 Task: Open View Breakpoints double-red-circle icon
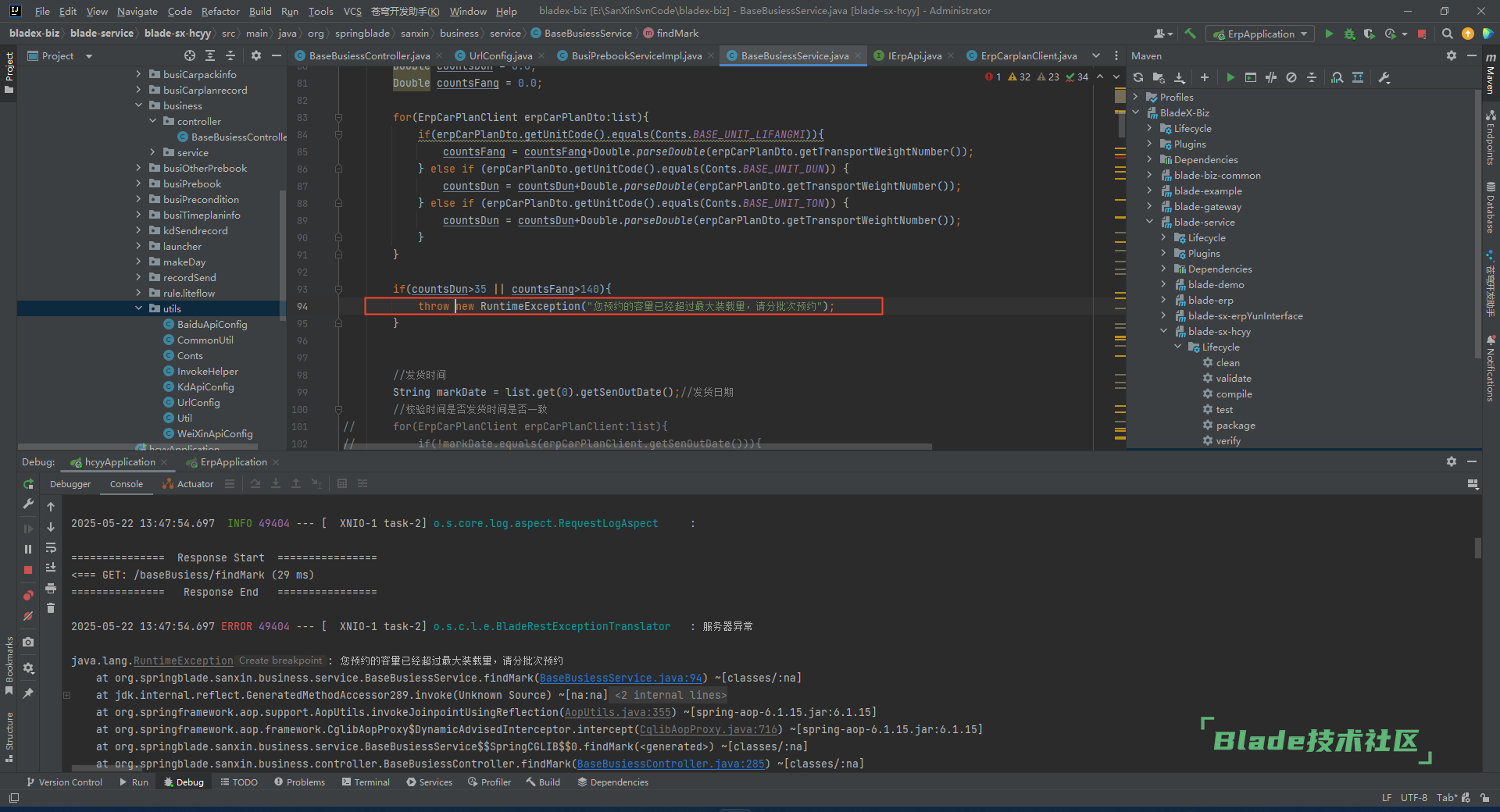28,596
